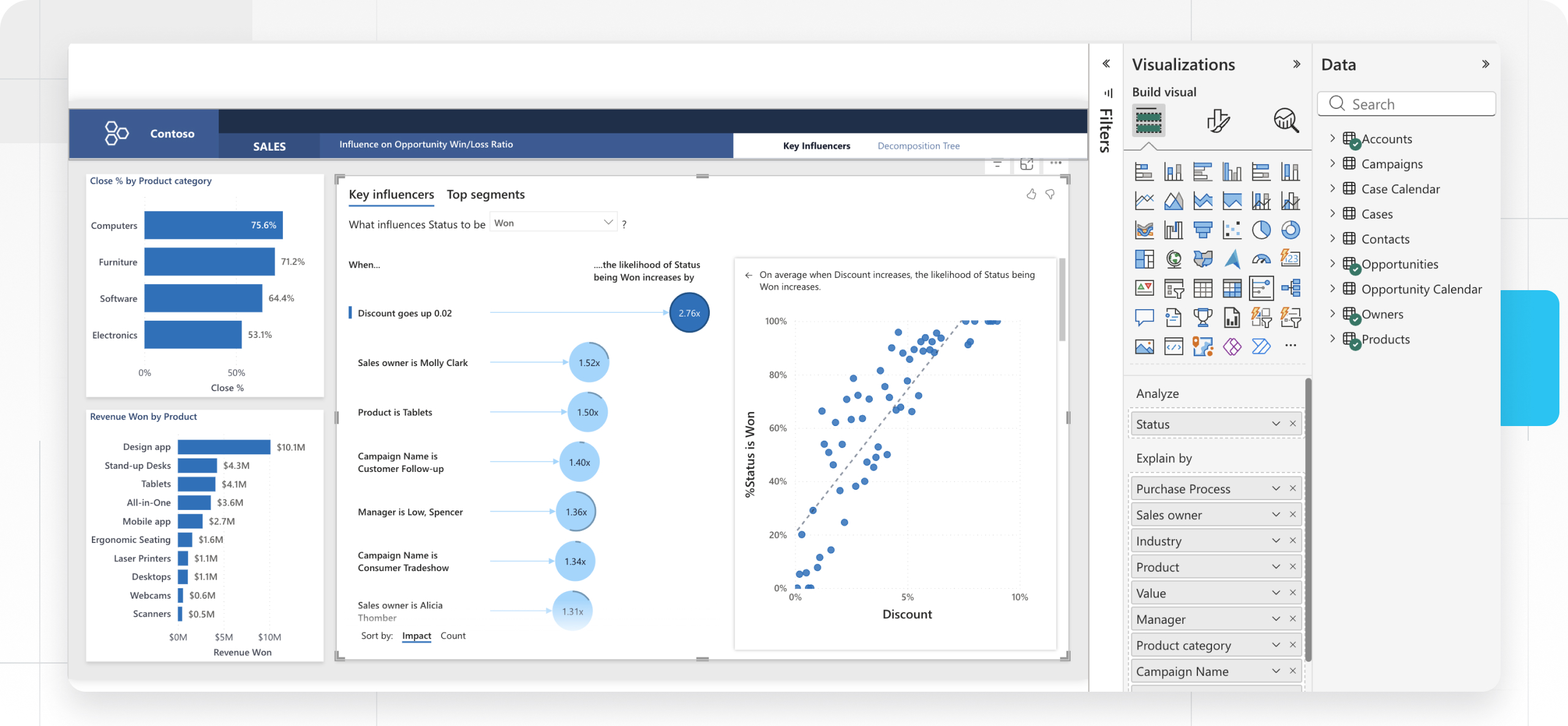1568x726 pixels.
Task: Open the Format visual pane icon
Action: [x=1218, y=121]
